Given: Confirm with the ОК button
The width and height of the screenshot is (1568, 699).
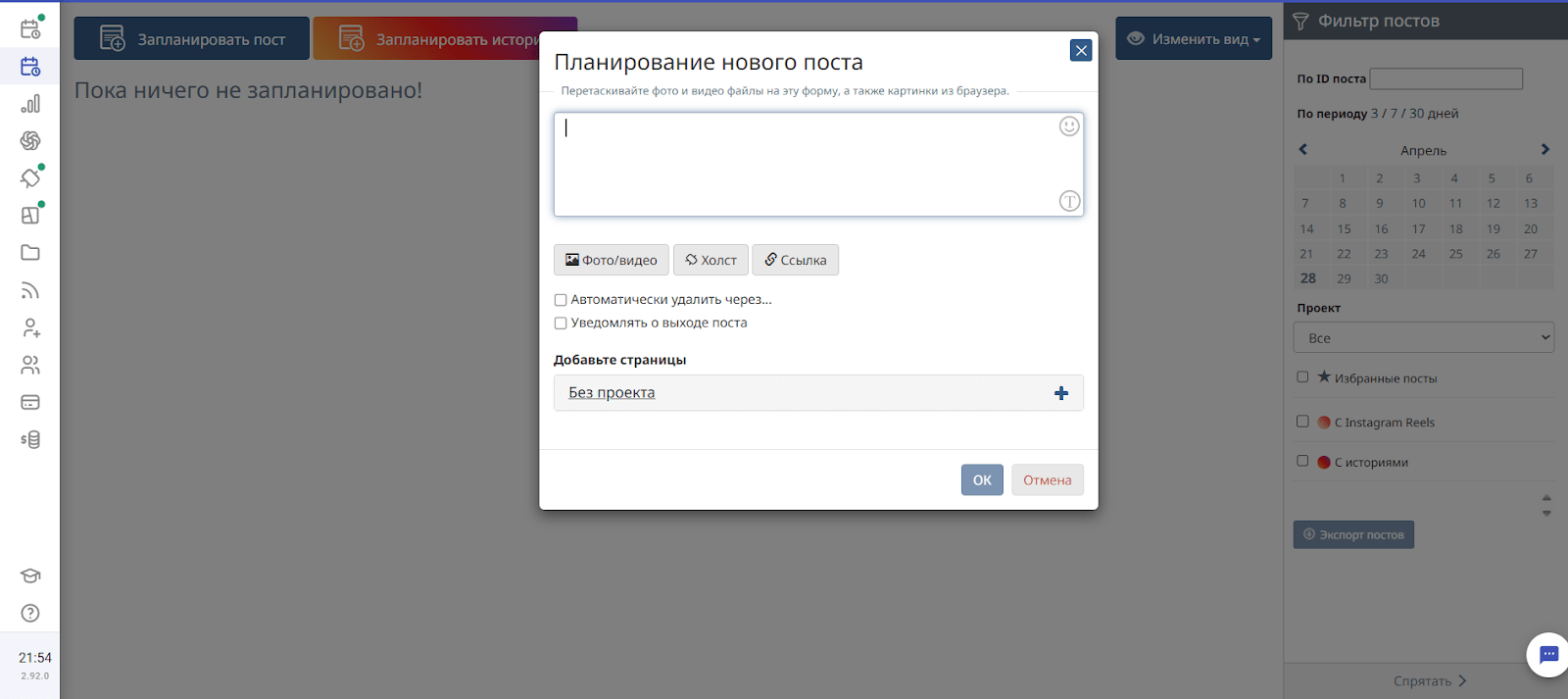Looking at the screenshot, I should [x=982, y=479].
